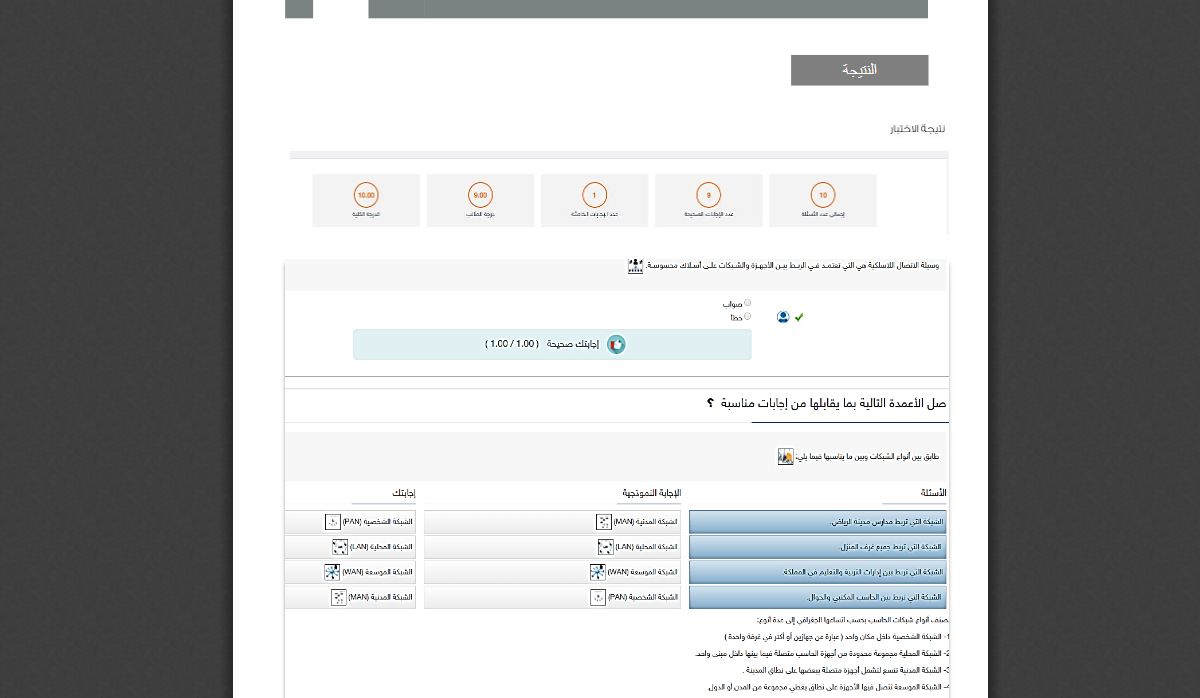Click the LAN icon in the إجابتك column

pos(340,547)
